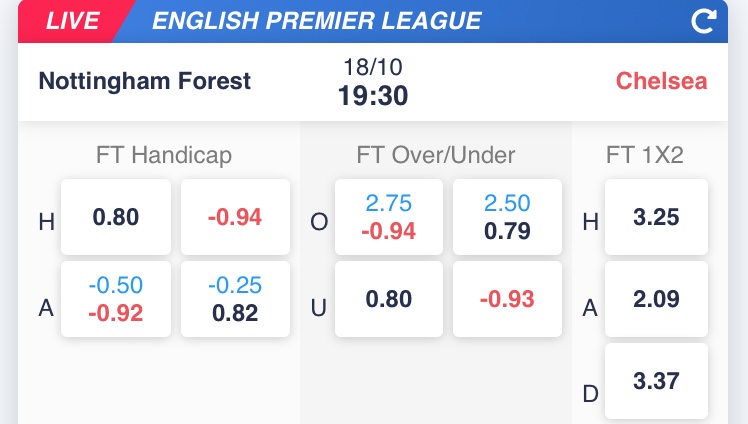Choose away handicap -0.25 at 0.82
This screenshot has width=748, height=424.
point(235,299)
